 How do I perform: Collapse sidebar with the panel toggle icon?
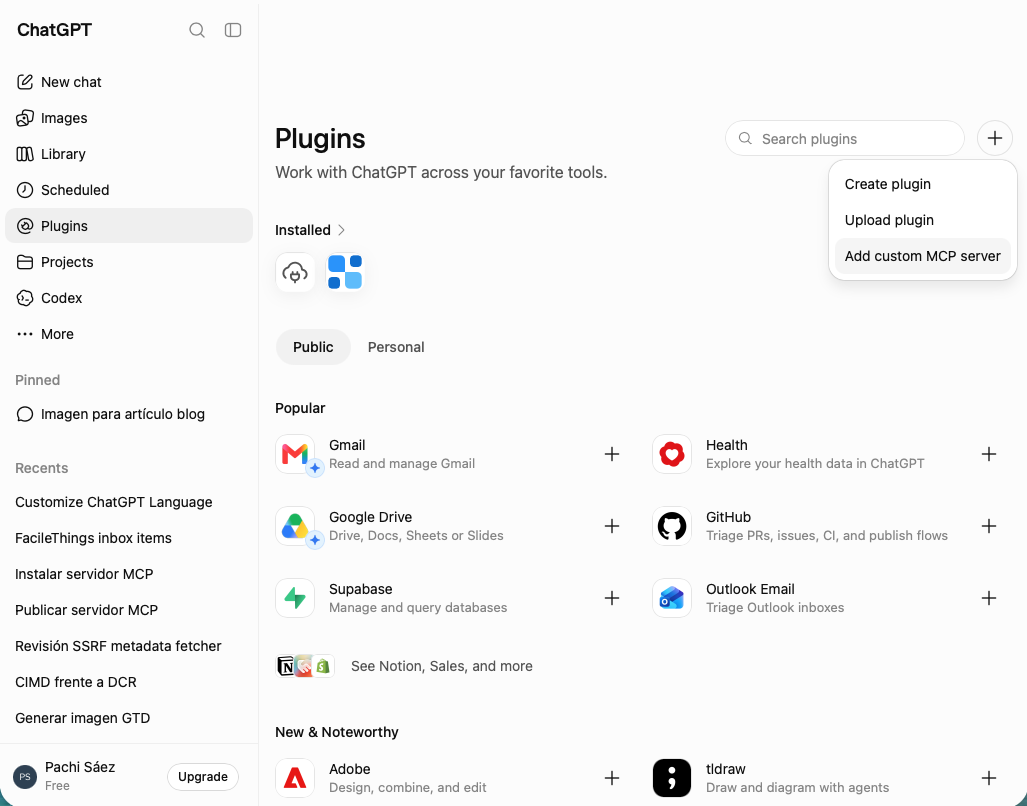point(233,30)
